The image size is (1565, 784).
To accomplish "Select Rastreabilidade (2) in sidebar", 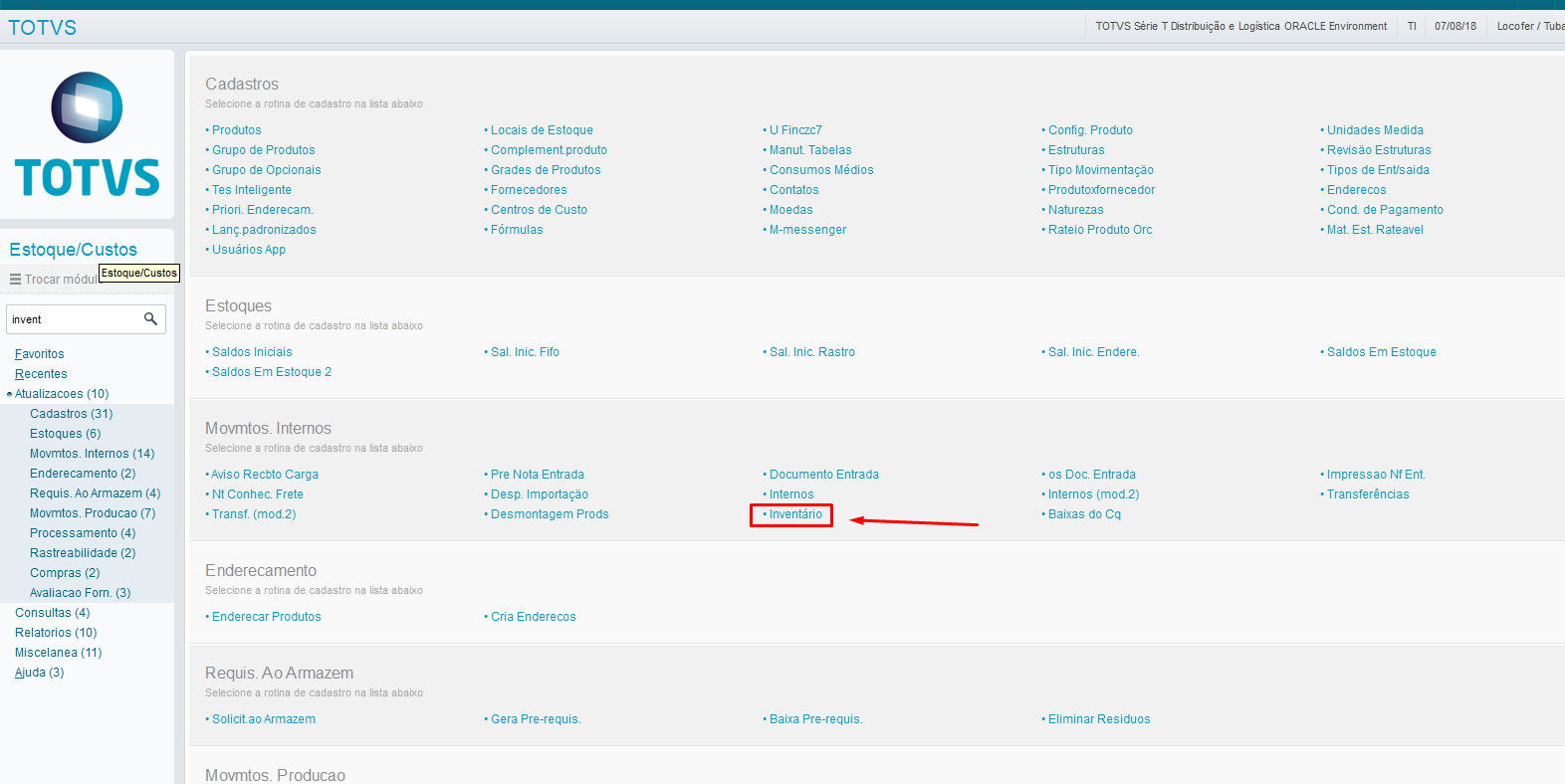I will pos(83,553).
